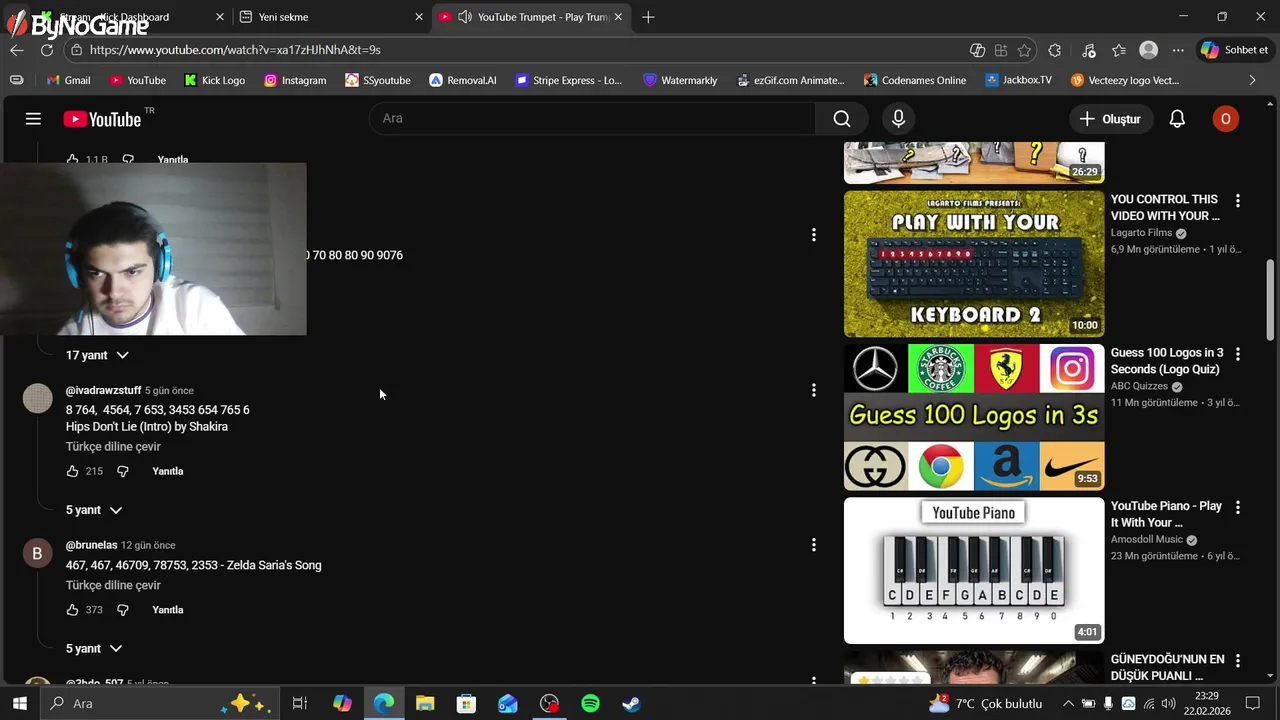Open options menu for @brunelas comment
Viewport: 1280px width, 720px height.
coord(813,545)
